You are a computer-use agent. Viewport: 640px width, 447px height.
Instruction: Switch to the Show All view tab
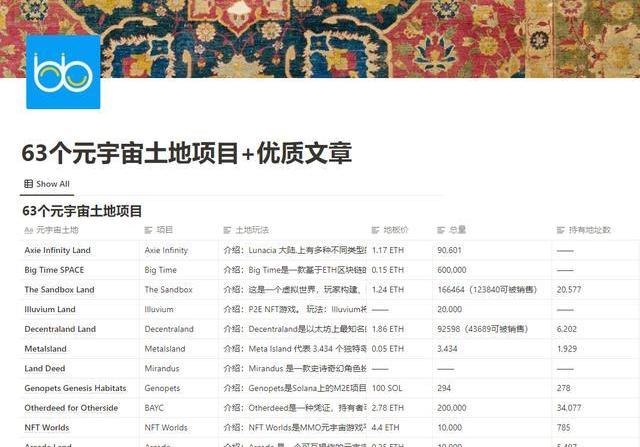click(47, 184)
